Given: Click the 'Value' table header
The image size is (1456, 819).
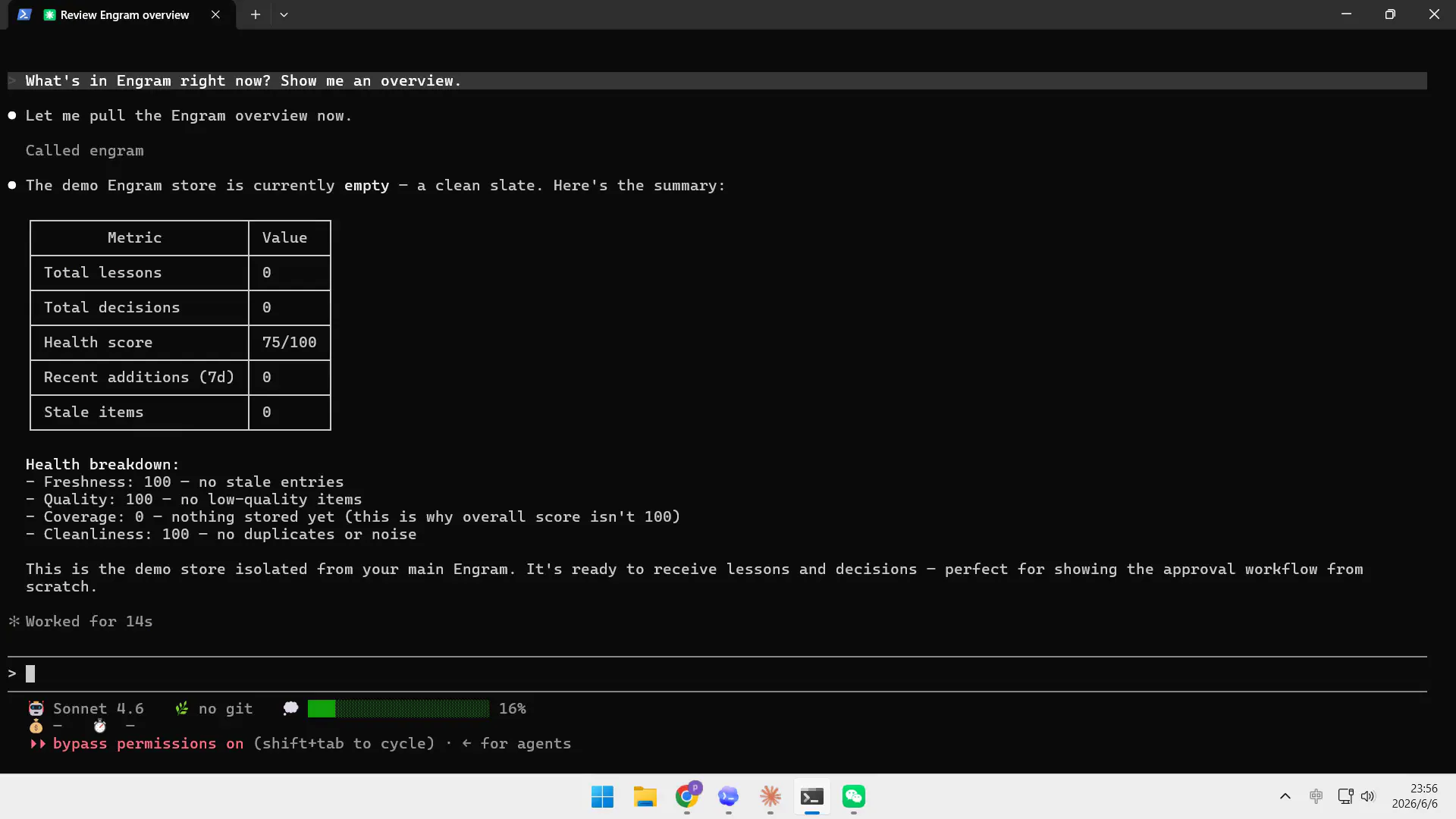Looking at the screenshot, I should pyautogui.click(x=285, y=238).
